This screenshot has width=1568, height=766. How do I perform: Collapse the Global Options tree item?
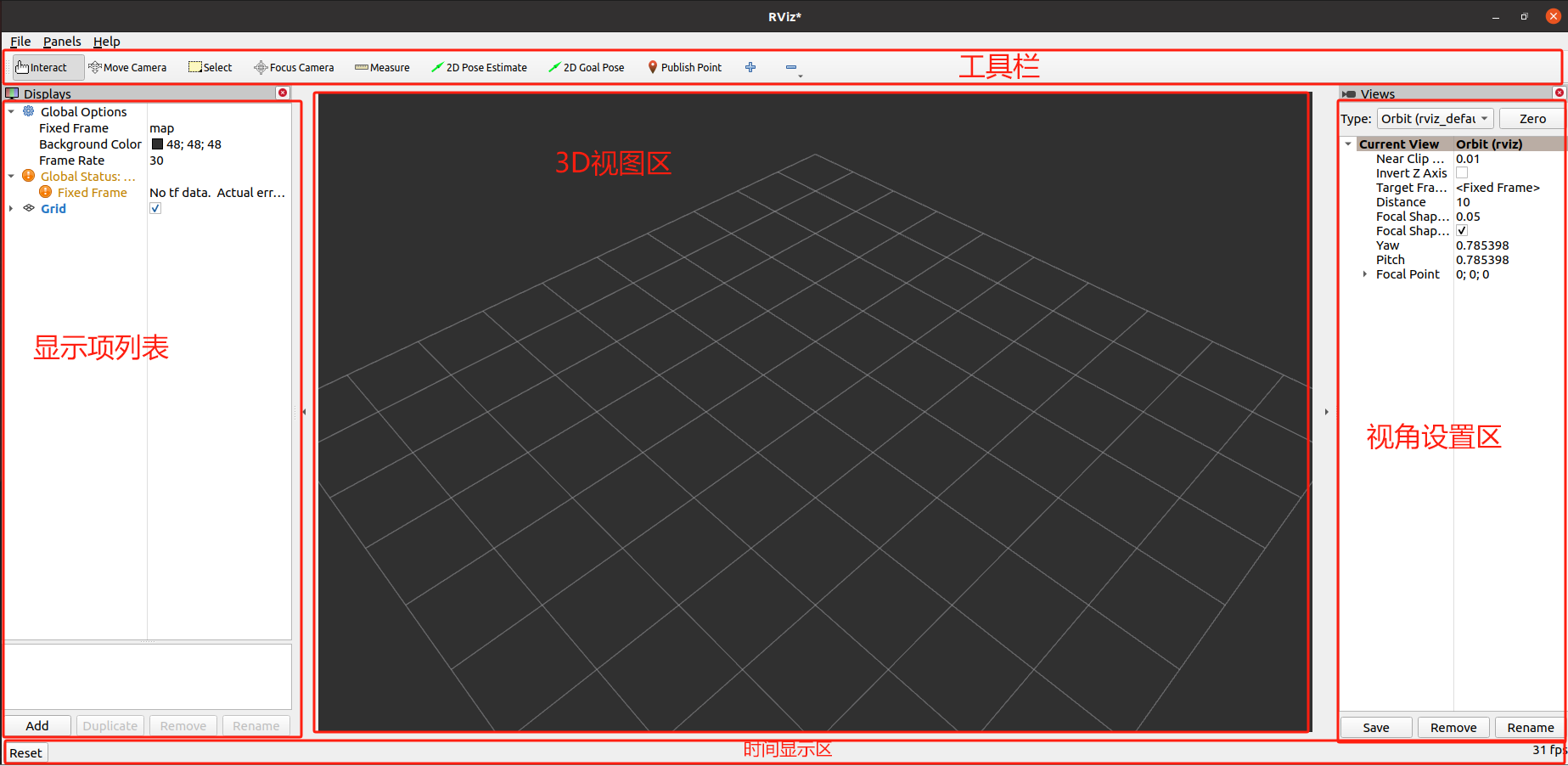[11, 111]
